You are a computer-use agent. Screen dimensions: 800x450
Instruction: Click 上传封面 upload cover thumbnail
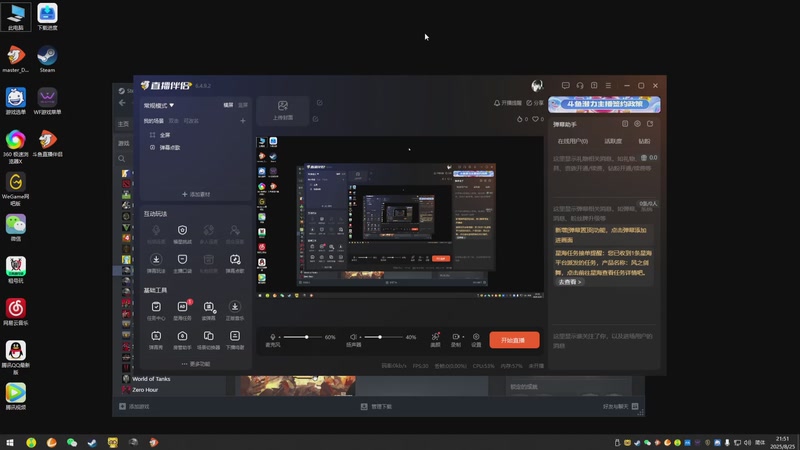[283, 110]
